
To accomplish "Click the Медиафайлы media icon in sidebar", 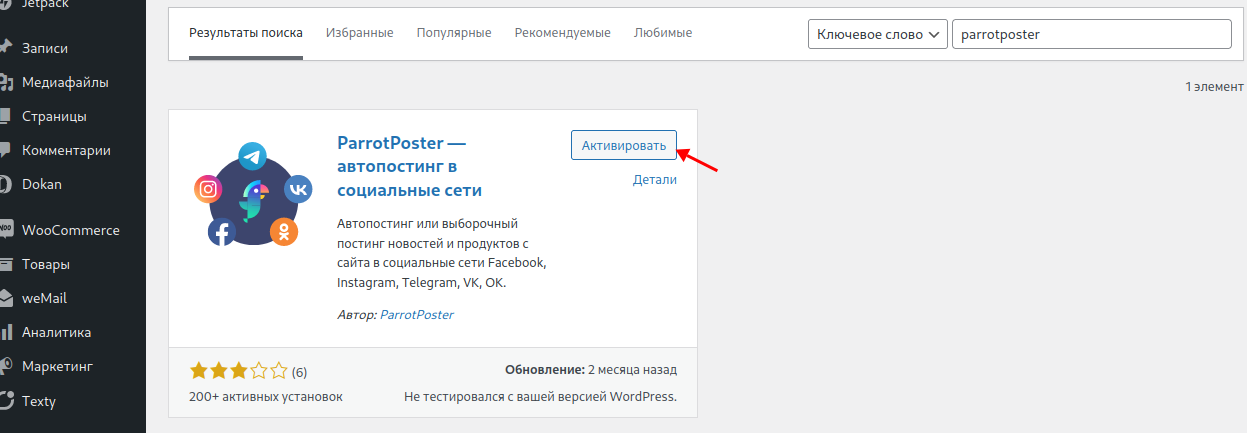I will tap(5, 82).
